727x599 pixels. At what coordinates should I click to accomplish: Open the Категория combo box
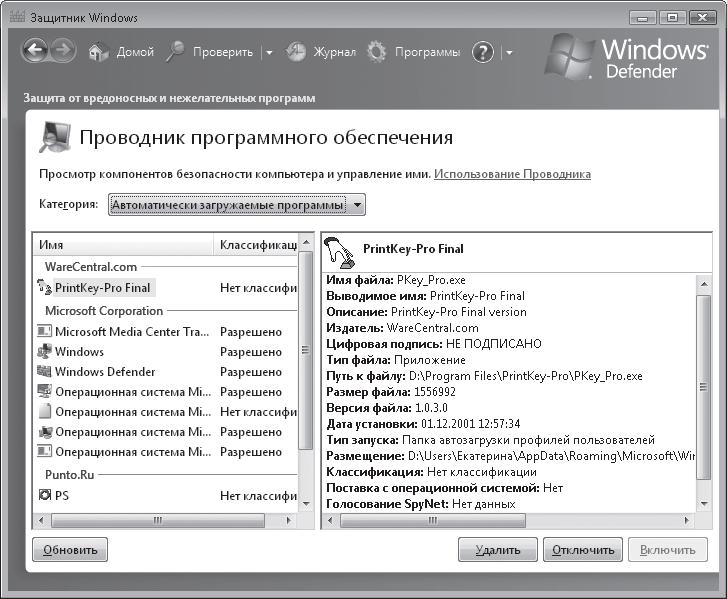coord(236,205)
